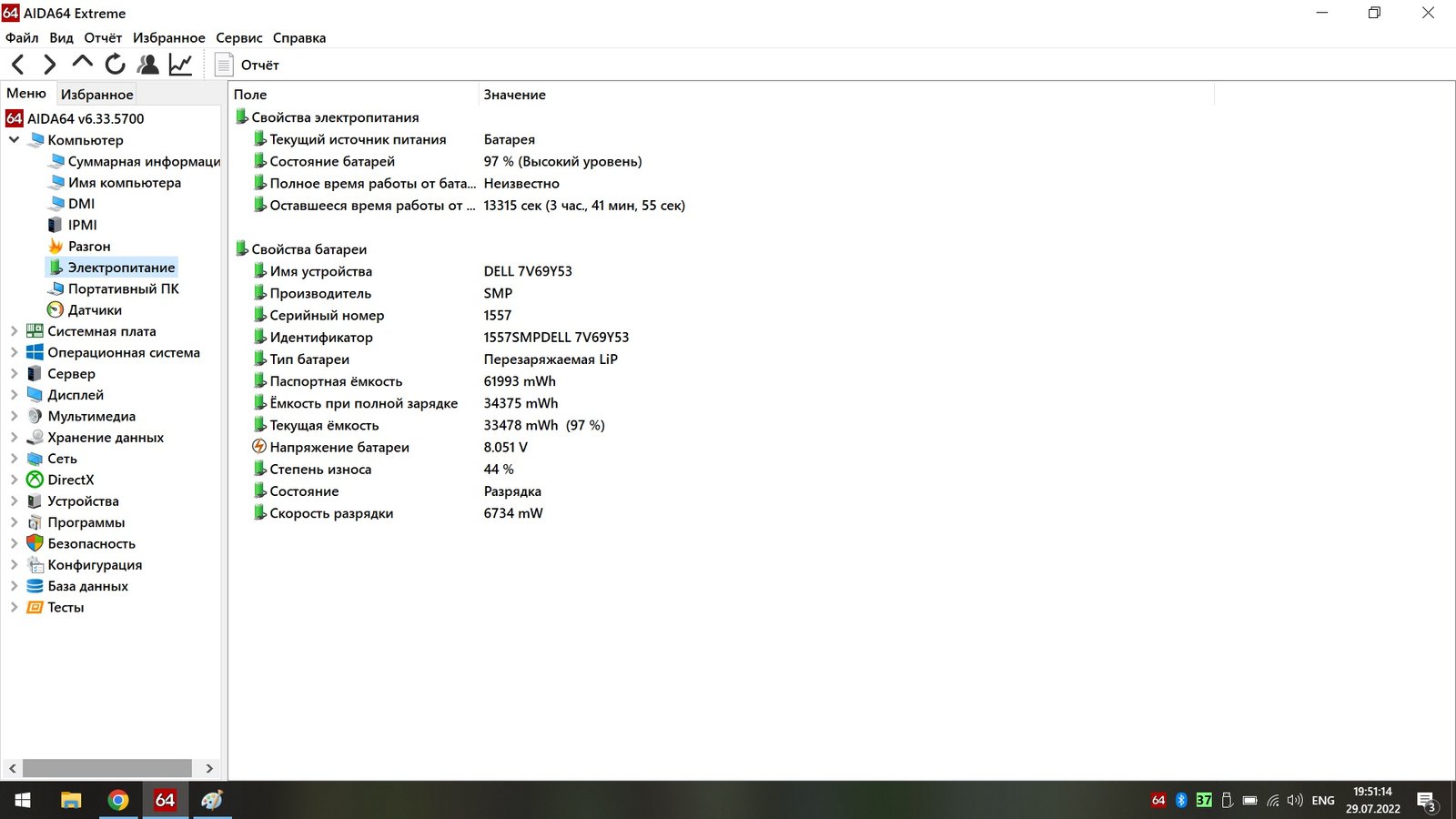Click the Устройства tree icon

pyautogui.click(x=35, y=501)
